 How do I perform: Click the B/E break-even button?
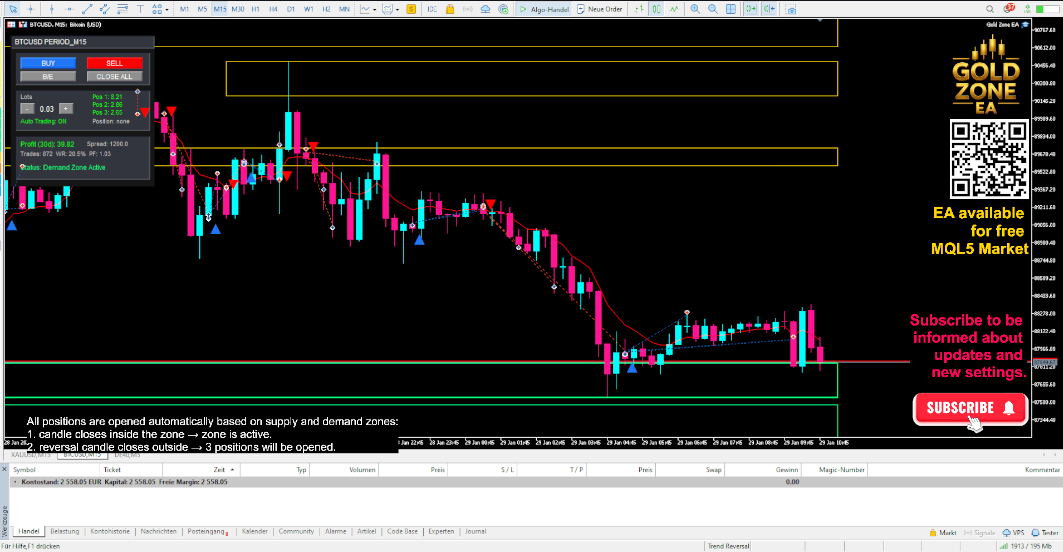click(48, 77)
